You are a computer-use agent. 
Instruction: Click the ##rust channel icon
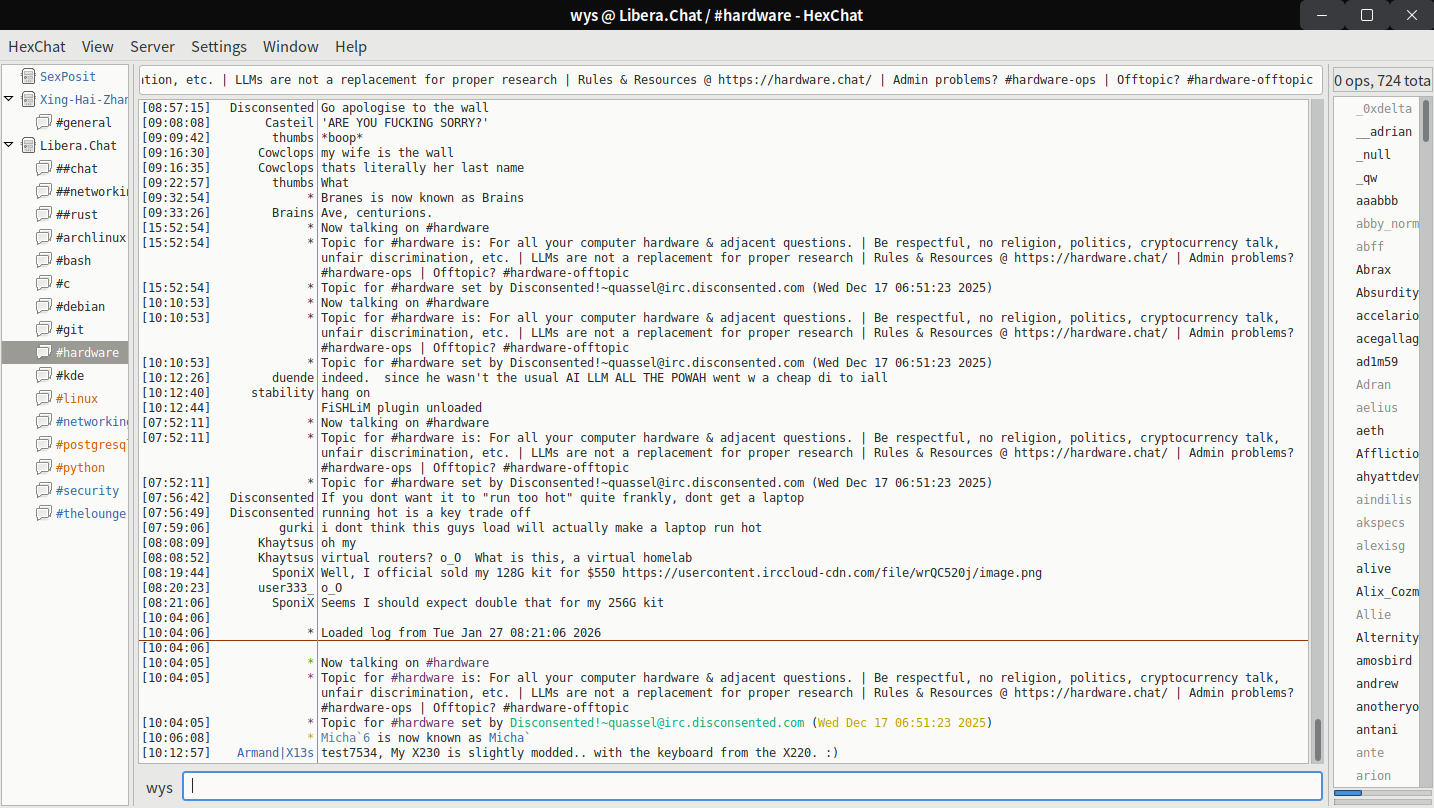point(43,214)
